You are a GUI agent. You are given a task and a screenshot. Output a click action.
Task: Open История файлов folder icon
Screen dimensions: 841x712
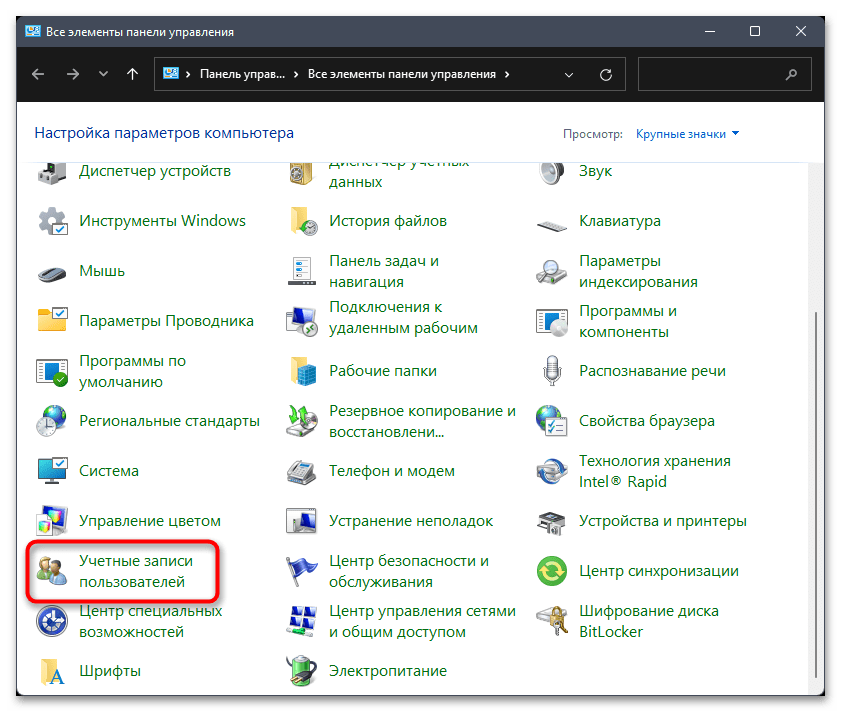pyautogui.click(x=303, y=221)
